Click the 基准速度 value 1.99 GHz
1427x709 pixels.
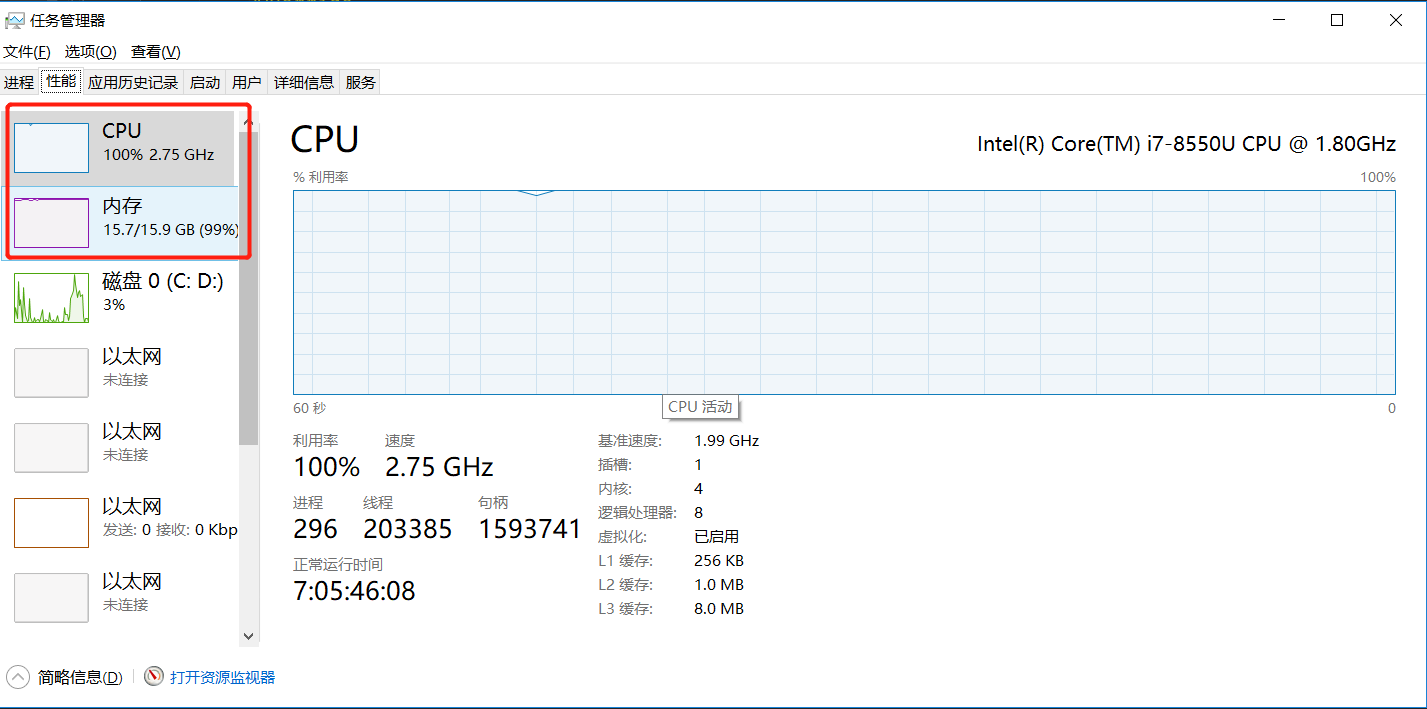[727, 440]
